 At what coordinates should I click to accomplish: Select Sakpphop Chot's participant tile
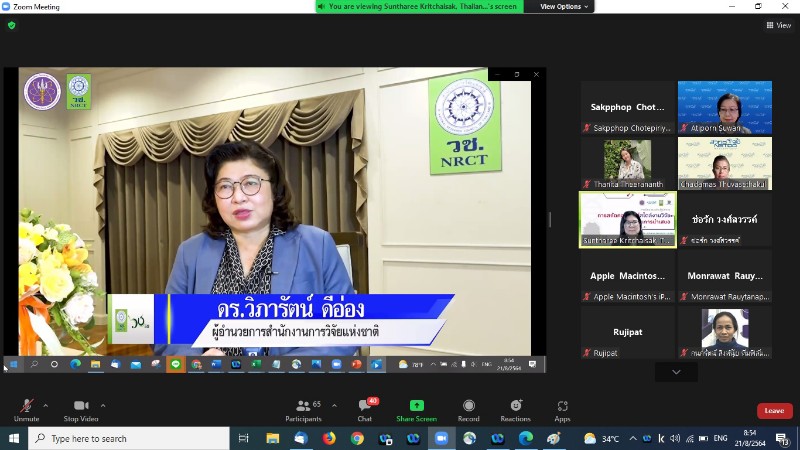click(x=627, y=107)
